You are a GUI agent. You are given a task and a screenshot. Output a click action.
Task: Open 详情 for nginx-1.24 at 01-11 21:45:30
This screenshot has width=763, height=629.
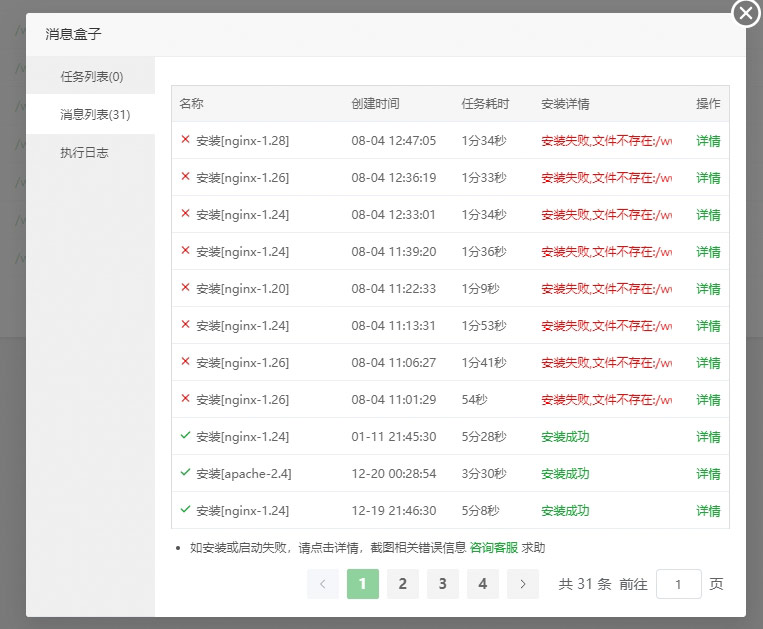pos(708,437)
